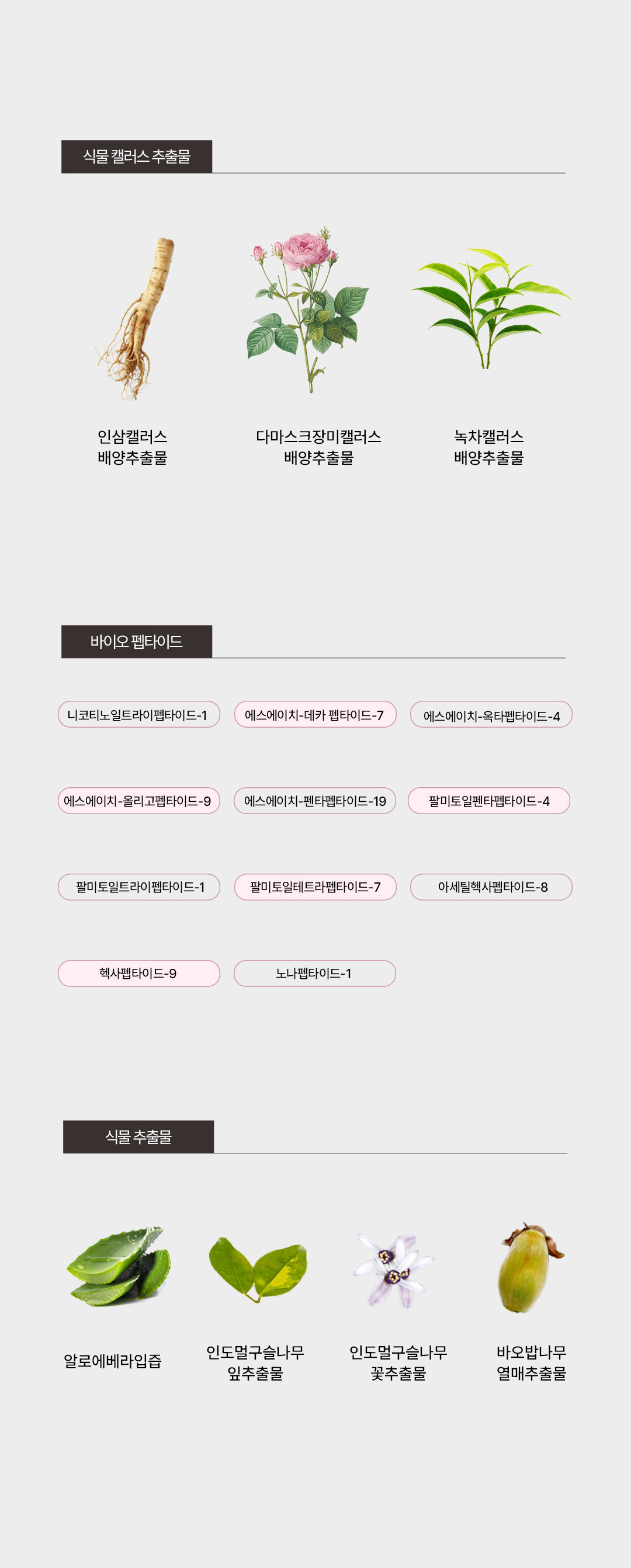Click the neem tree flower image
Screen dimensions: 631x1568
[393, 1270]
